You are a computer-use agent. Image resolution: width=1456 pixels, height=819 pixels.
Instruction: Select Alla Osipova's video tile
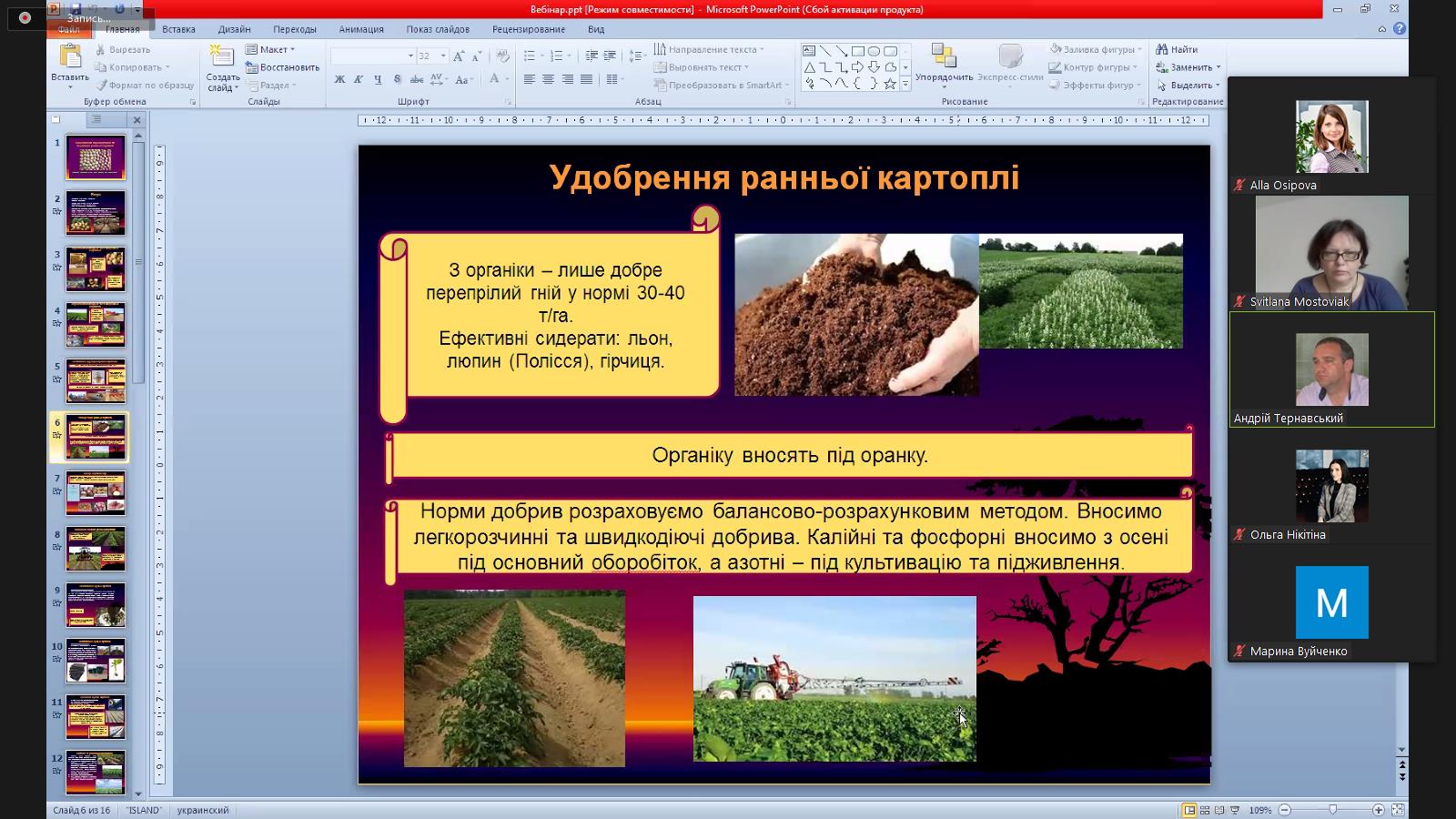pyautogui.click(x=1331, y=137)
